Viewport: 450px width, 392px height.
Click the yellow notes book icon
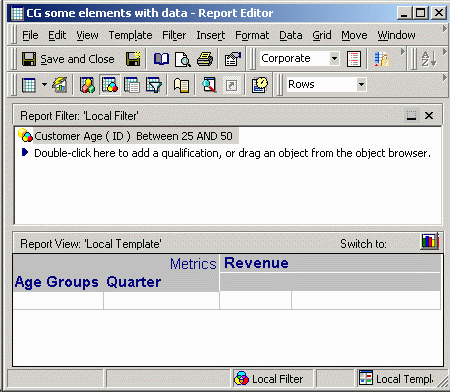(181, 85)
